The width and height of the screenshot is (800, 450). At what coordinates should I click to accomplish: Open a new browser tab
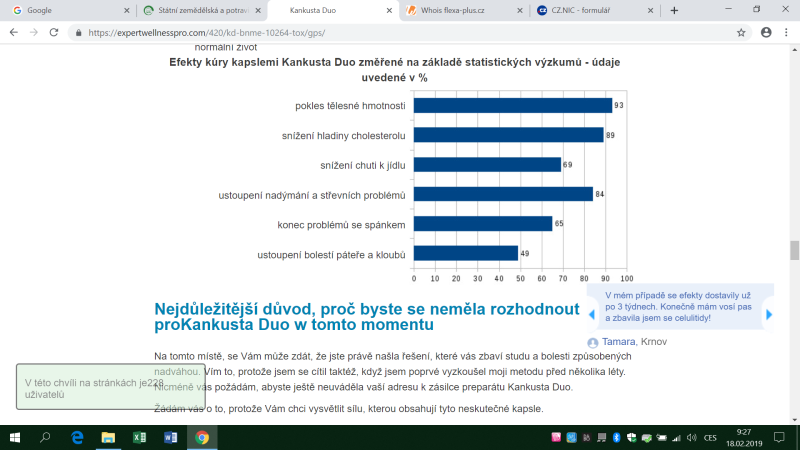pyautogui.click(x=674, y=10)
